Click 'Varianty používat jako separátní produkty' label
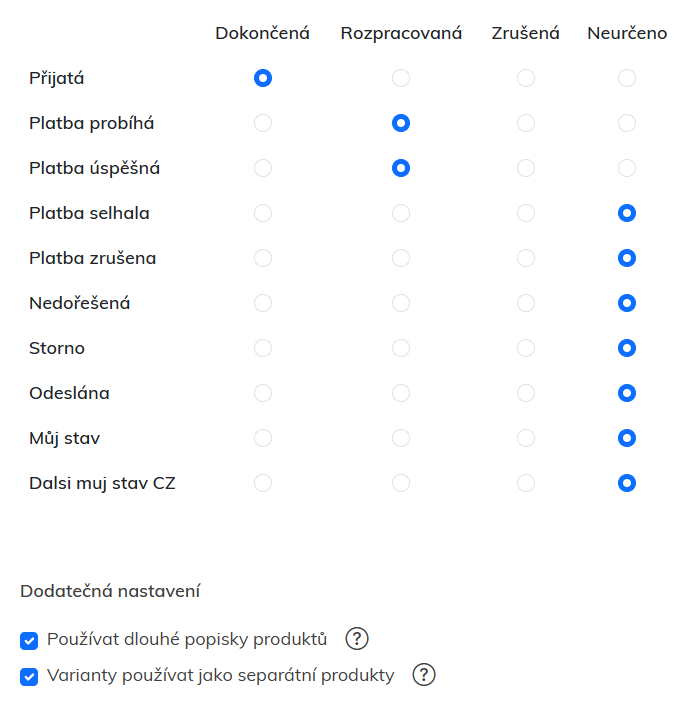The image size is (693, 708). pyautogui.click(x=220, y=675)
